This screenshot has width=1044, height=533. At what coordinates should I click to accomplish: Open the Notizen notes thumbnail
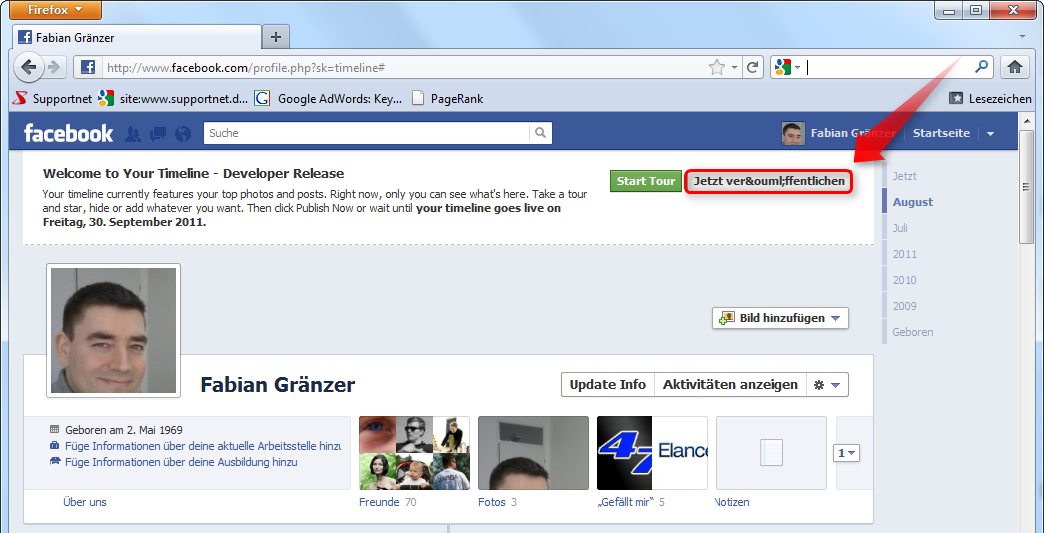point(771,453)
